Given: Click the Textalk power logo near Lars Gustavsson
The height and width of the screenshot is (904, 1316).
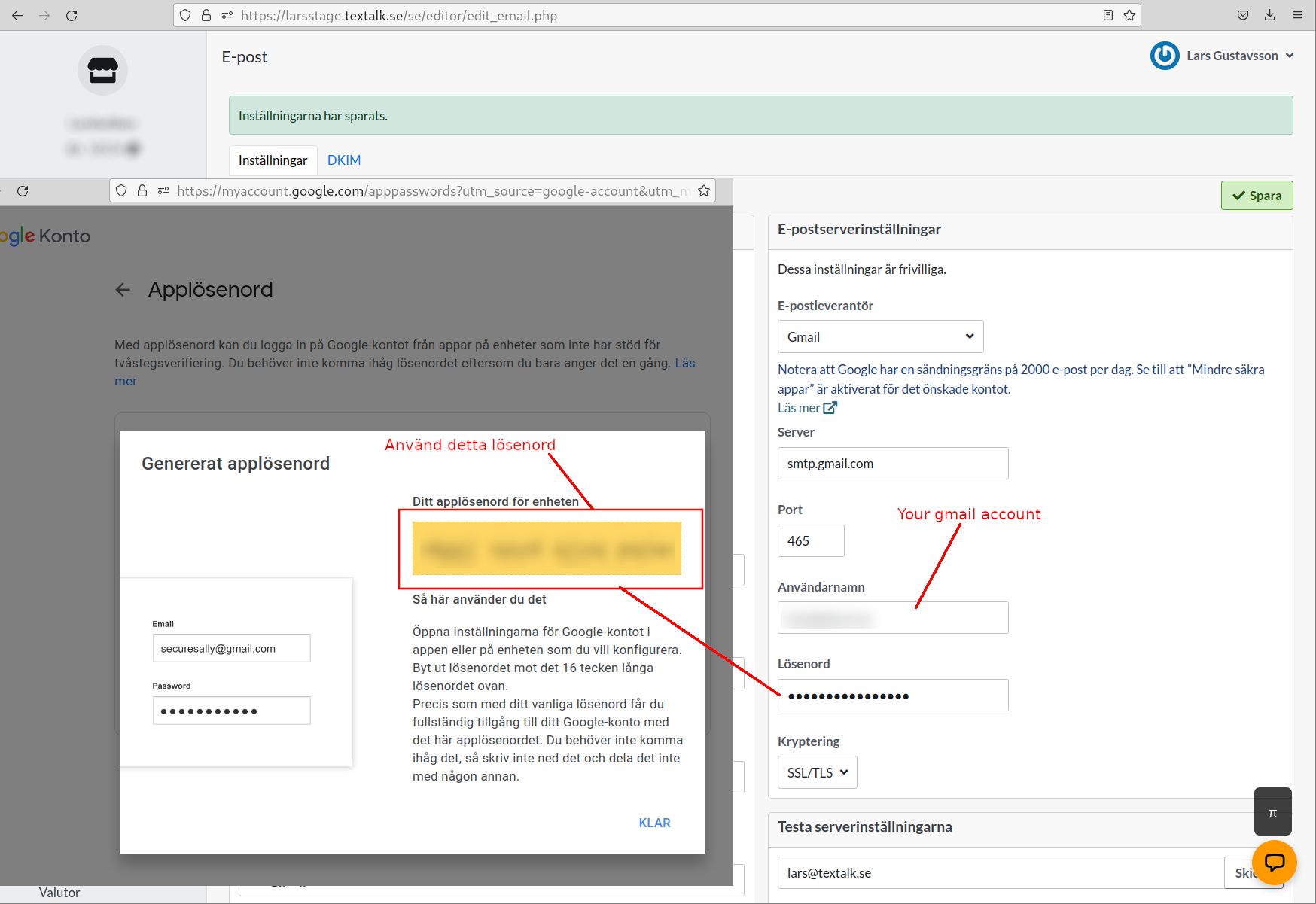Looking at the screenshot, I should coord(1164,56).
